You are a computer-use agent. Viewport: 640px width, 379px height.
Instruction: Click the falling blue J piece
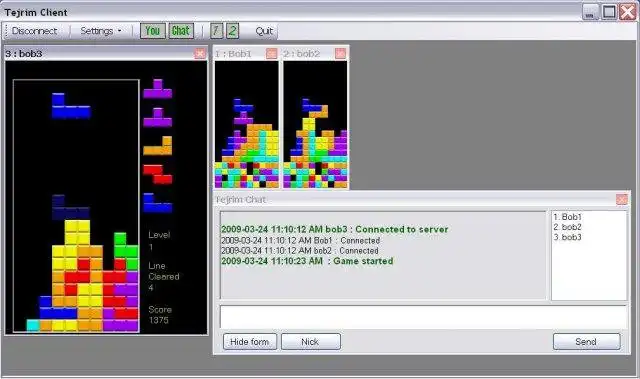click(x=71, y=106)
